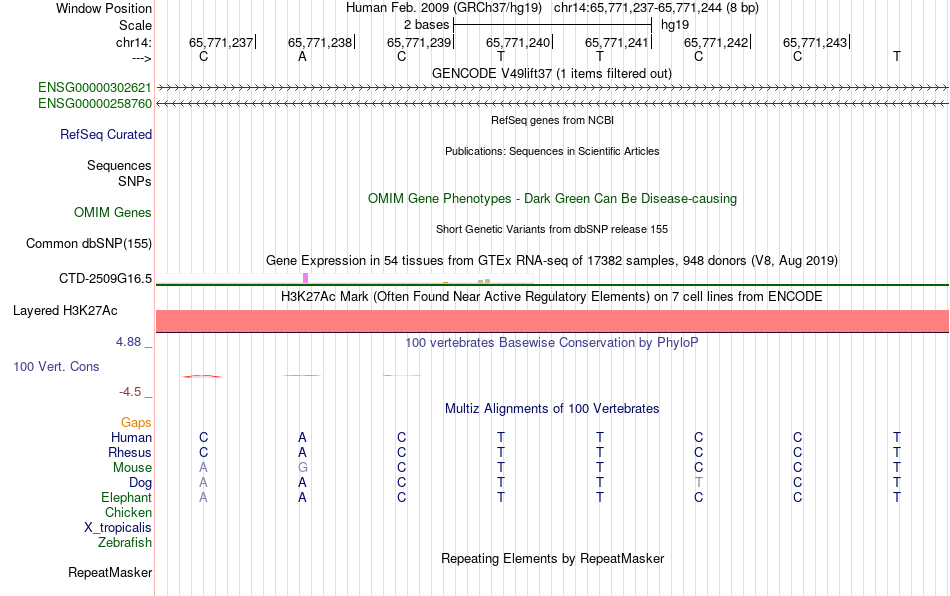
Task: Click the ENSG00000302621 gene label
Action: [x=95, y=88]
